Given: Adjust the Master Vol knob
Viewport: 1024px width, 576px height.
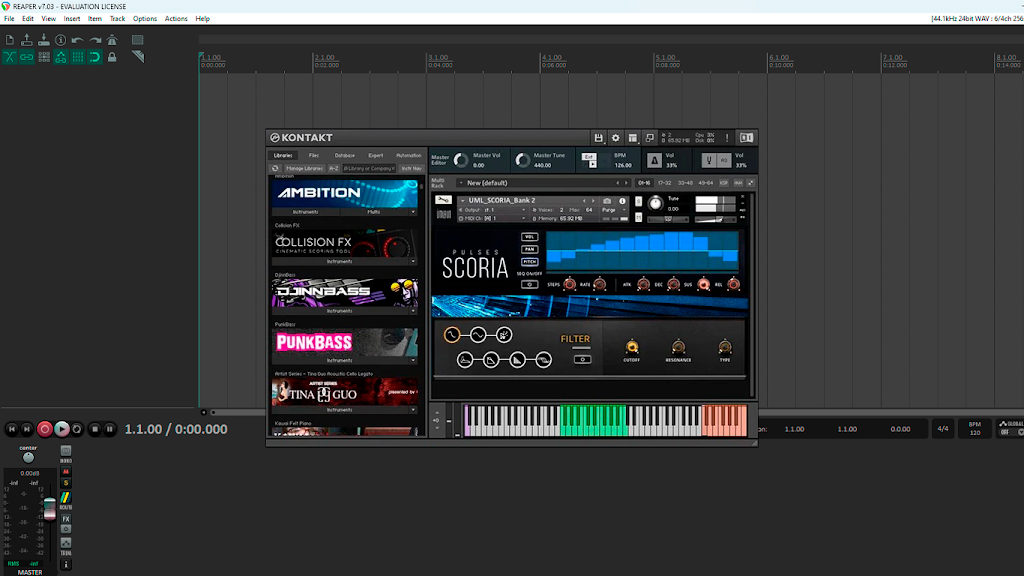Looking at the screenshot, I should pos(461,160).
